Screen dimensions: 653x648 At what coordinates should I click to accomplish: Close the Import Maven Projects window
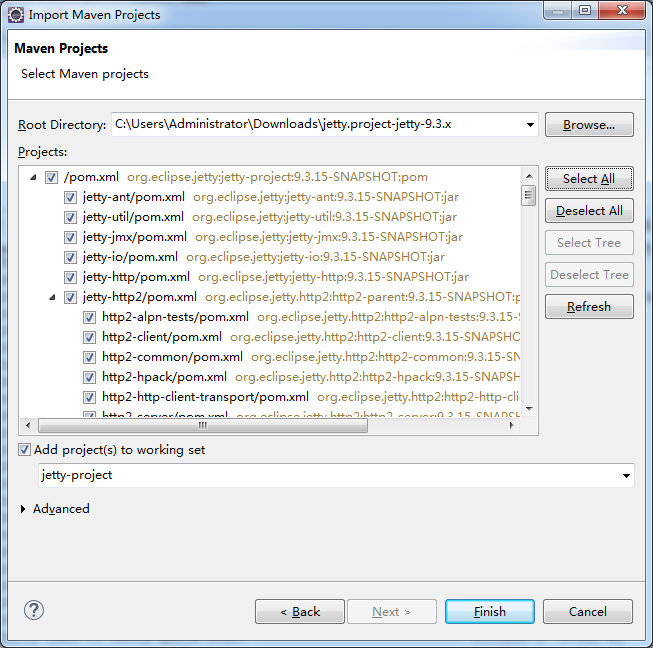coord(622,10)
